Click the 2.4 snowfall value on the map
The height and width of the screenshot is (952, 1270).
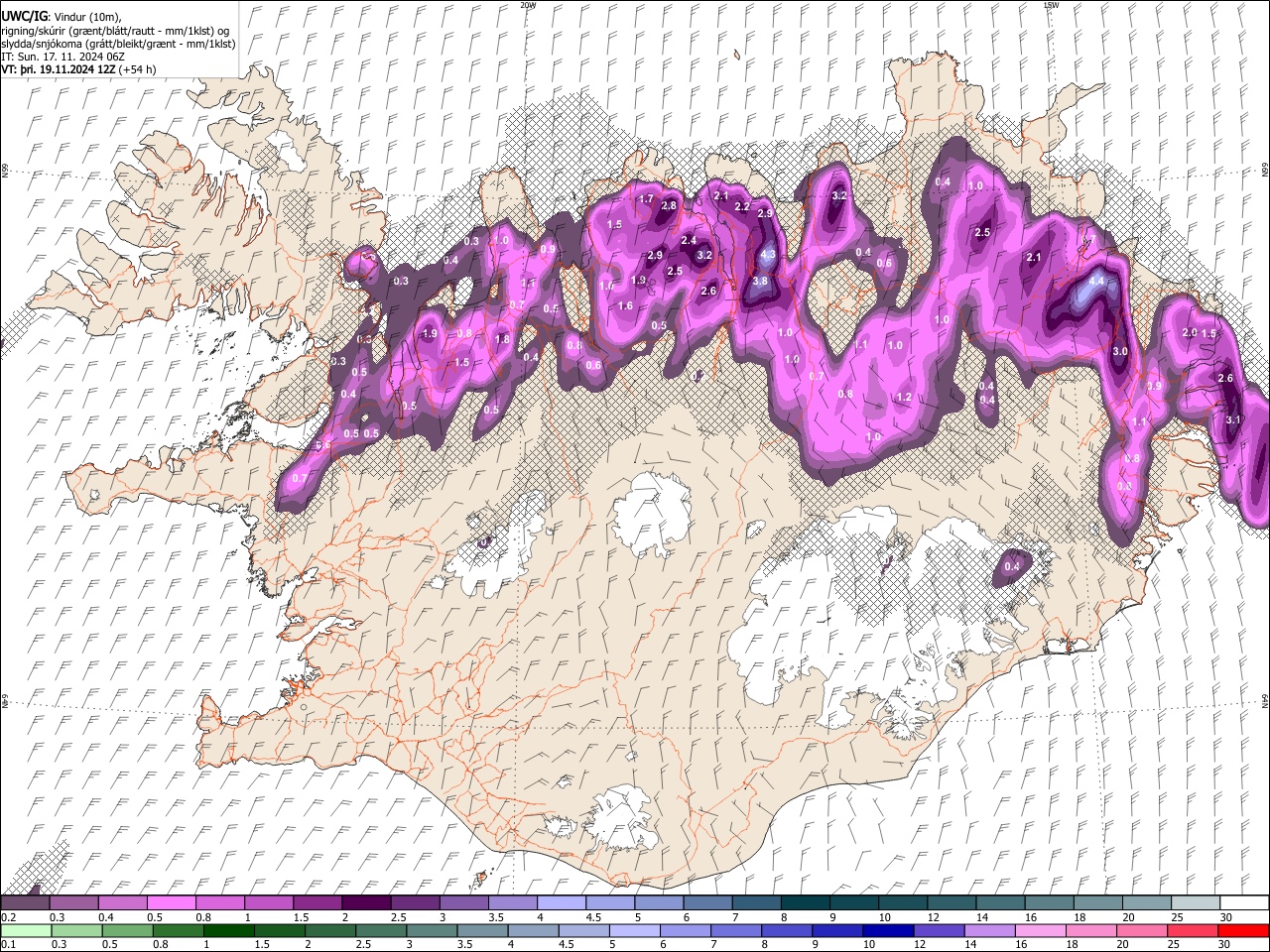click(x=689, y=240)
